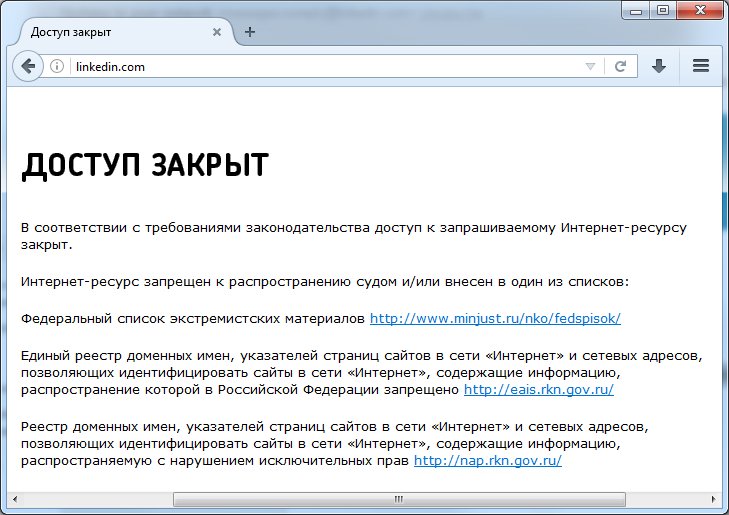Screen dimensions: 729x515
Task: Open a new tab with the plus button
Action: pyautogui.click(x=250, y=32)
